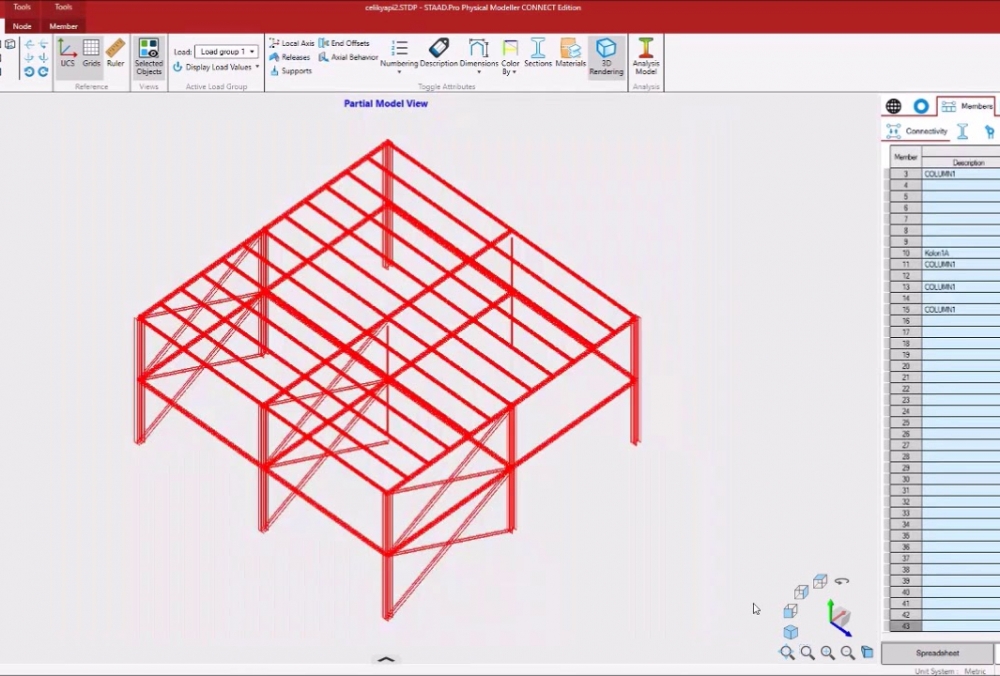Image resolution: width=1000 pixels, height=676 pixels.
Task: Select the Connectivity view button
Action: [917, 130]
